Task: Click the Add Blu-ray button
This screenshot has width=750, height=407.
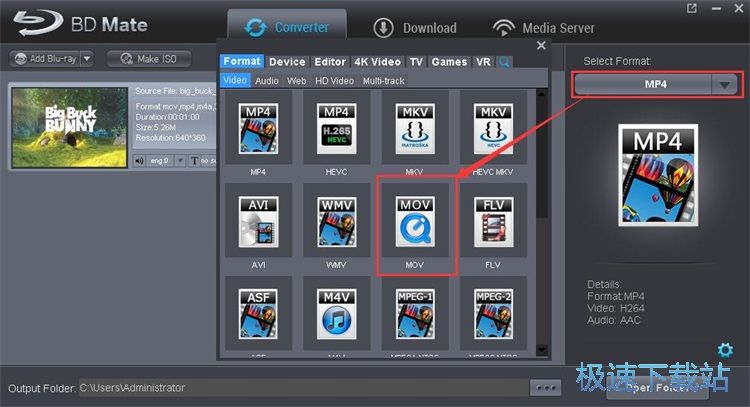Action: [45, 59]
